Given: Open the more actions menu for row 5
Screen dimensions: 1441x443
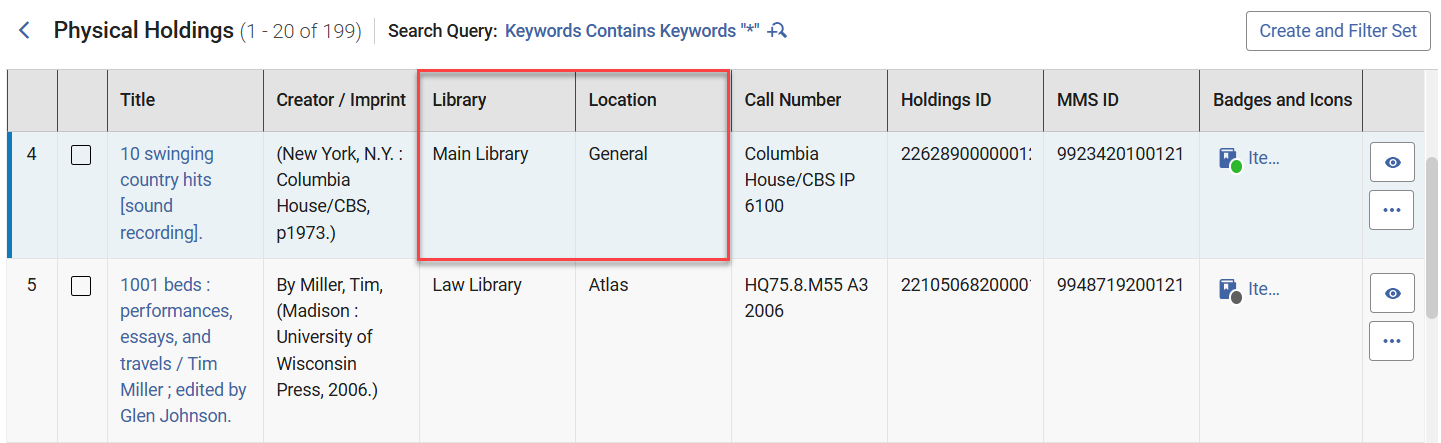Looking at the screenshot, I should point(1391,341).
